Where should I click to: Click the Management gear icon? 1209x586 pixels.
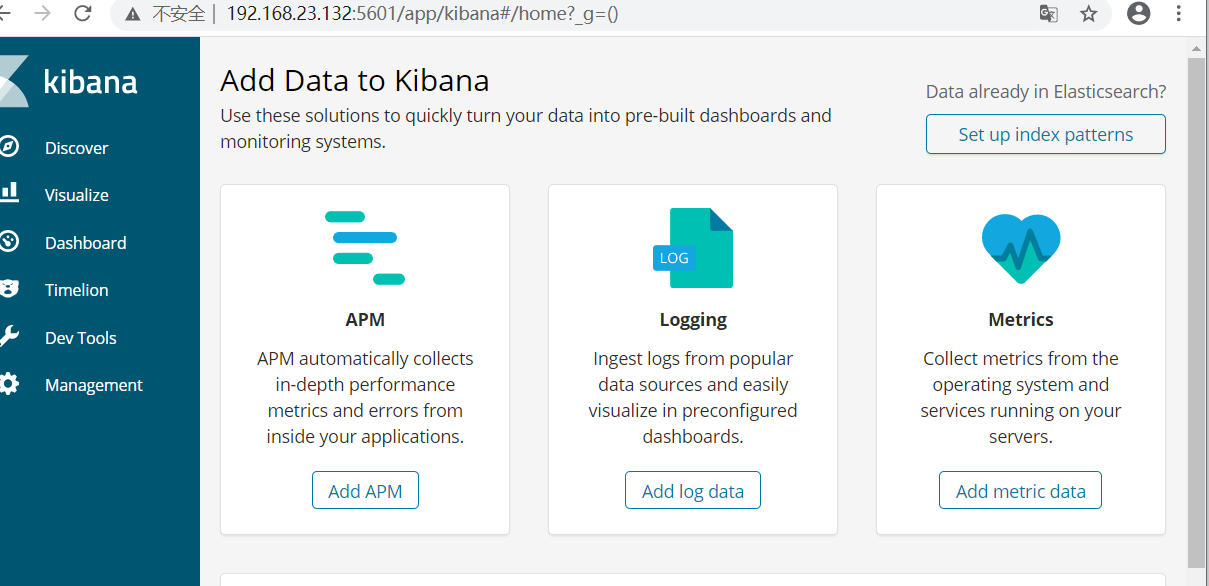pyautogui.click(x=9, y=384)
